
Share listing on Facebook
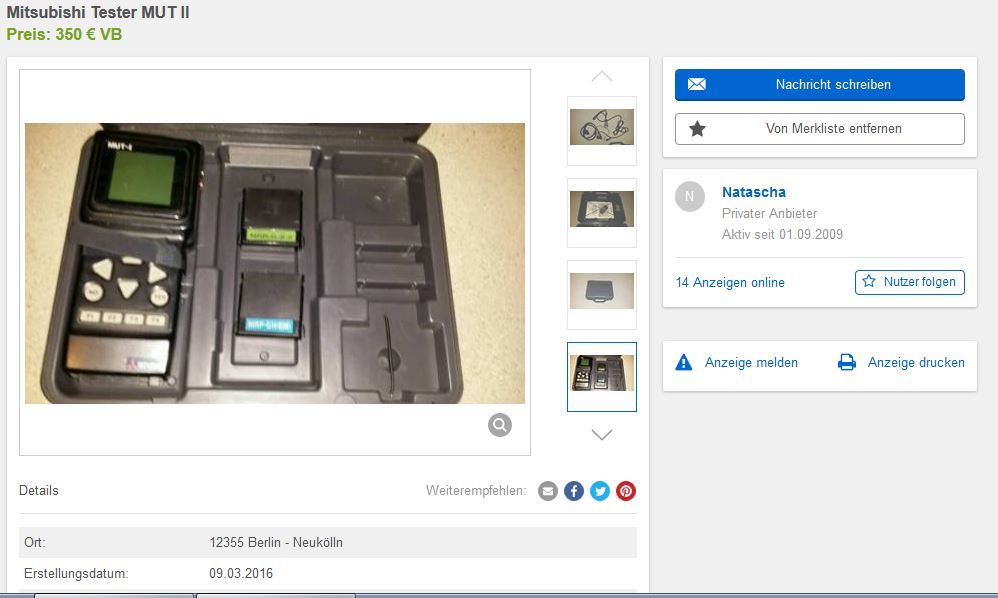pyautogui.click(x=574, y=491)
